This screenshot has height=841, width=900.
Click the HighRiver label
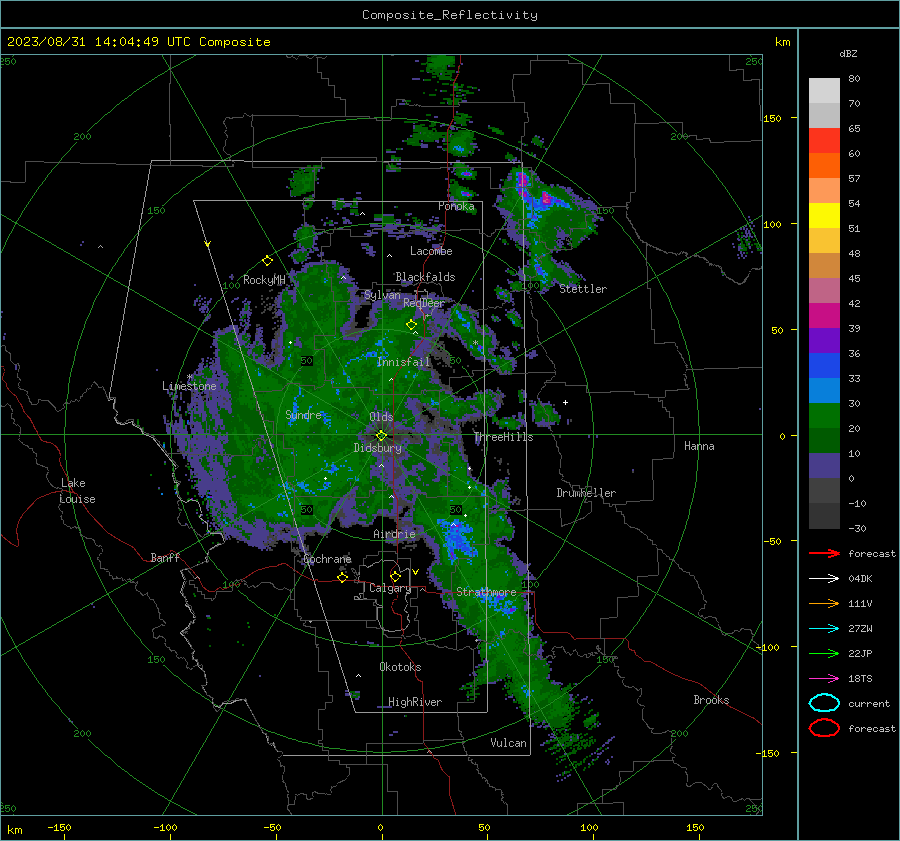tap(415, 702)
